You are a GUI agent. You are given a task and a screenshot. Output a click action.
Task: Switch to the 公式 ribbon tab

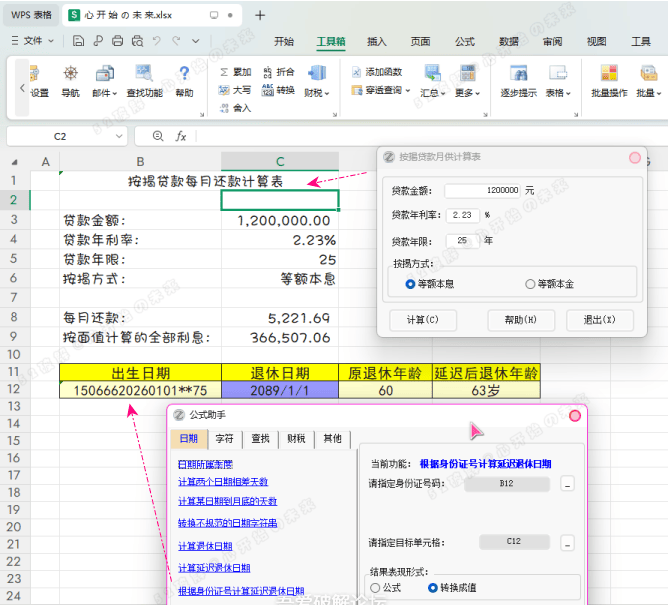click(x=464, y=41)
